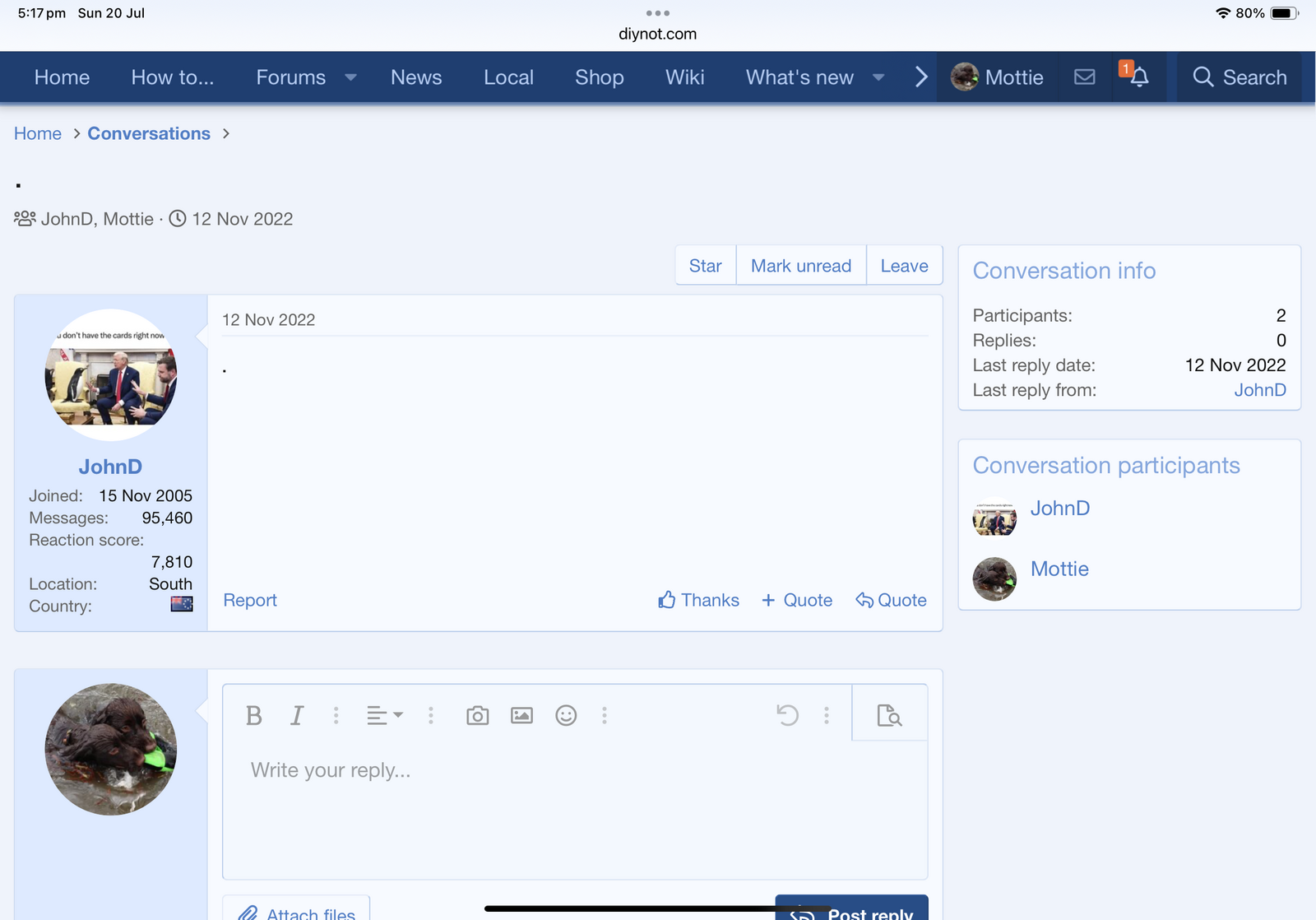Open JohnD's avatar in message sidebar

[x=111, y=375]
